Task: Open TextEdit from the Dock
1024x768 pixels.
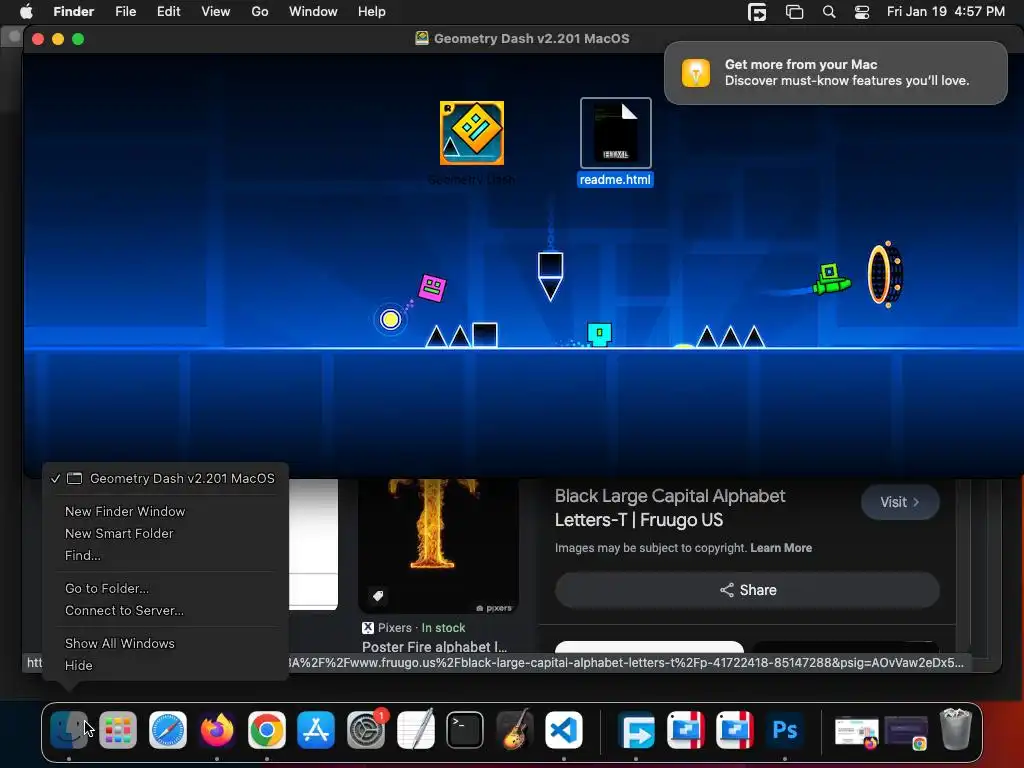Action: pos(415,729)
